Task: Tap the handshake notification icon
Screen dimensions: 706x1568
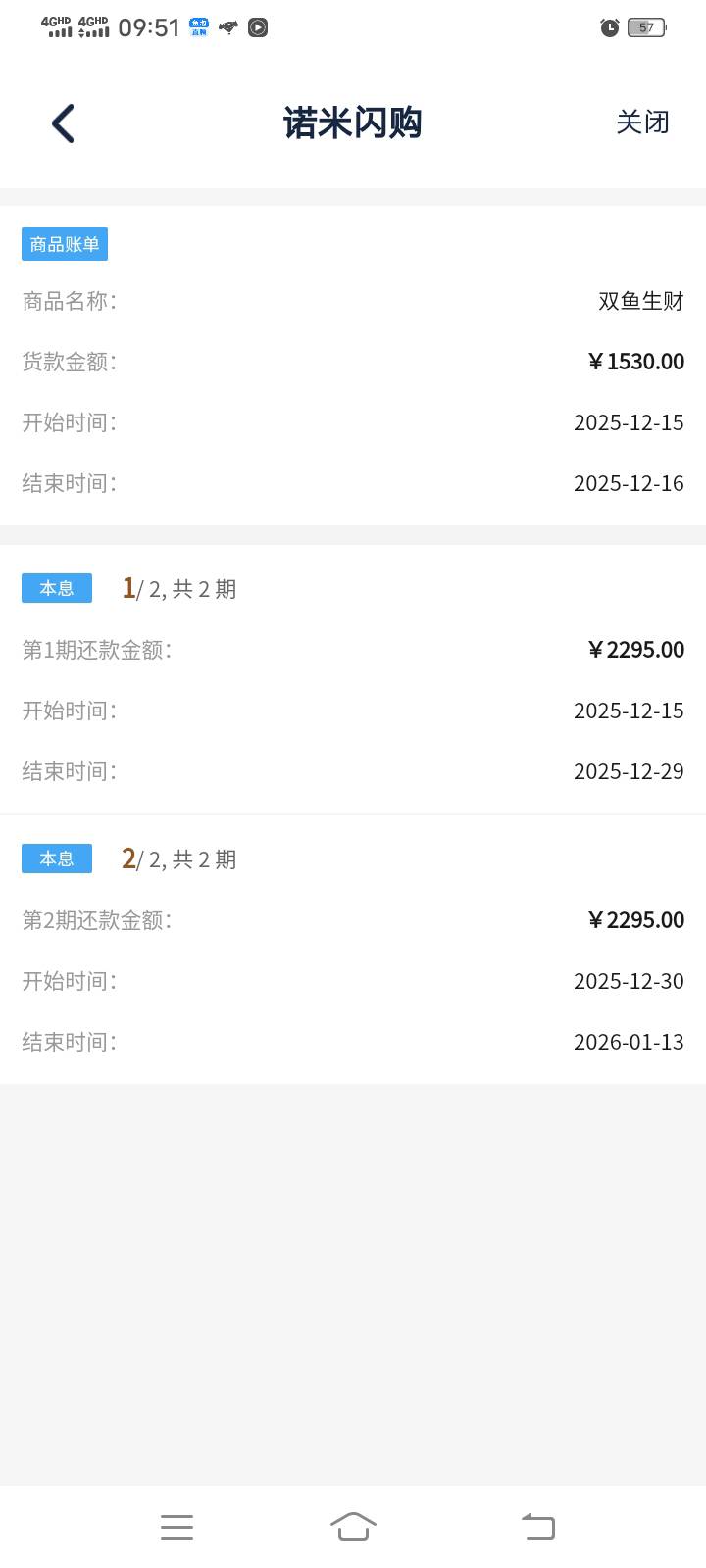Action: pyautogui.click(x=228, y=27)
